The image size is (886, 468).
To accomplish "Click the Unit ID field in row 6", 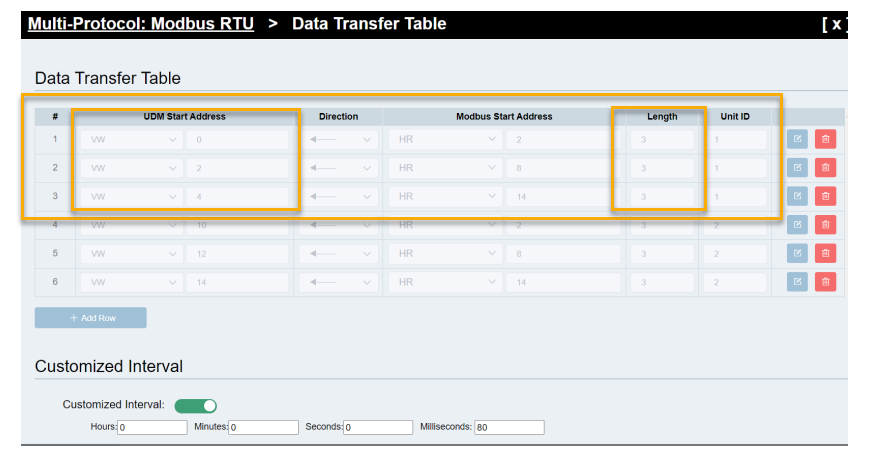I will coord(735,282).
